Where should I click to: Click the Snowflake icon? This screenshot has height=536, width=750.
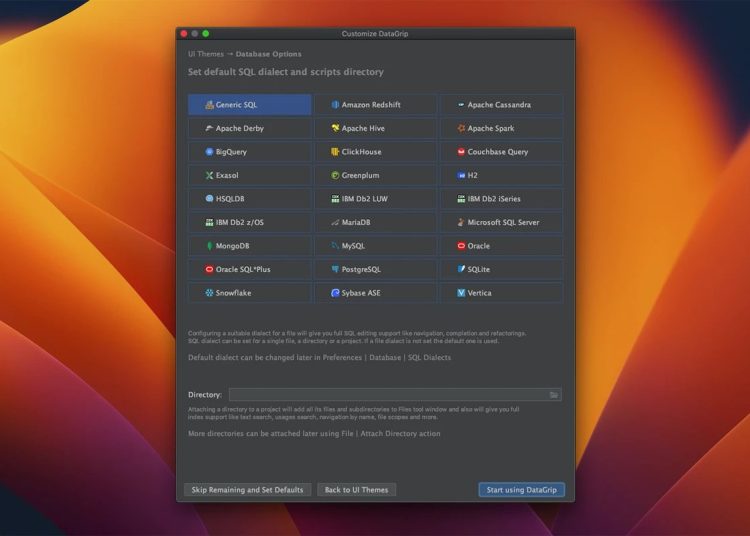point(210,293)
